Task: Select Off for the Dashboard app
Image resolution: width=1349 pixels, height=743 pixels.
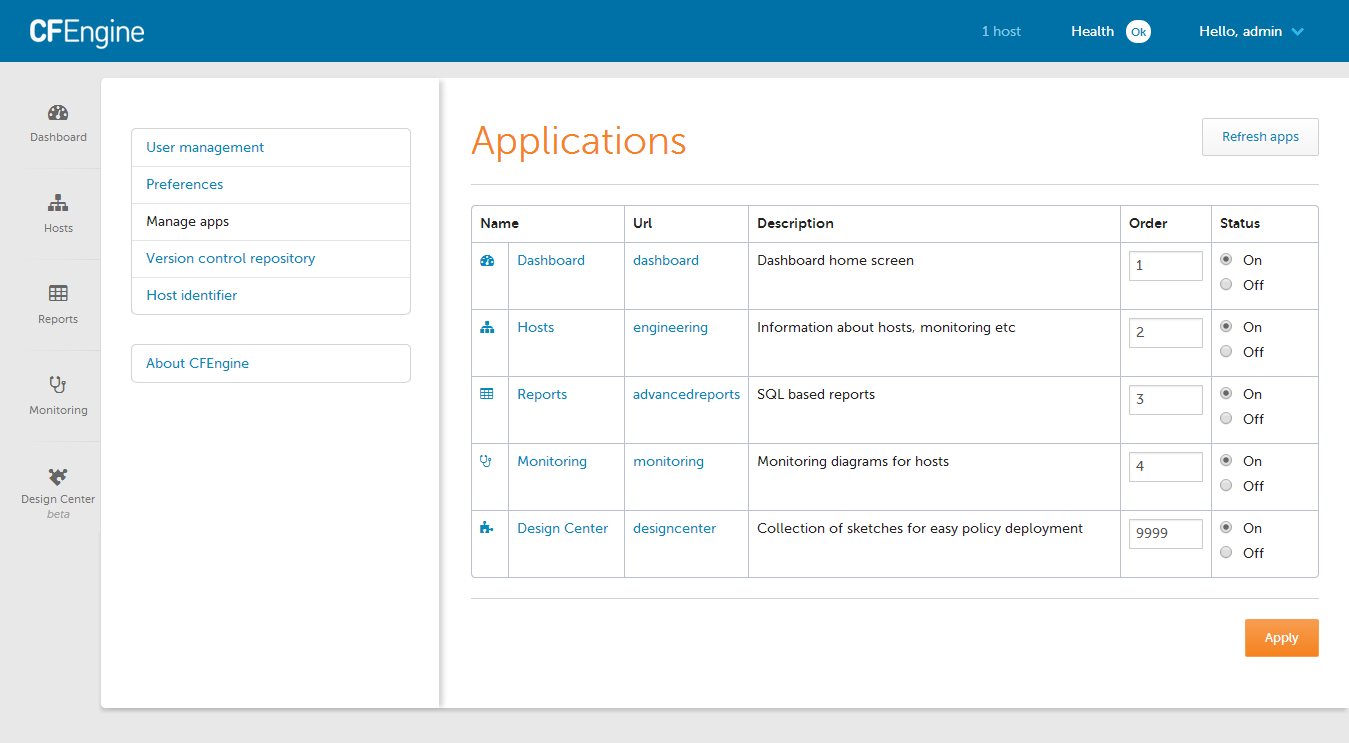Action: pos(1226,284)
